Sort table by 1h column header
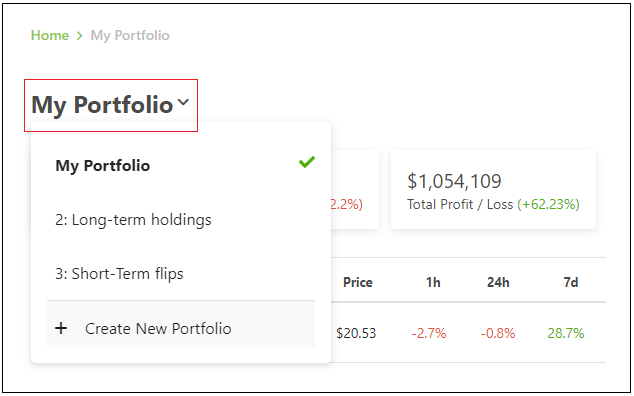This screenshot has width=634, height=396. click(433, 282)
